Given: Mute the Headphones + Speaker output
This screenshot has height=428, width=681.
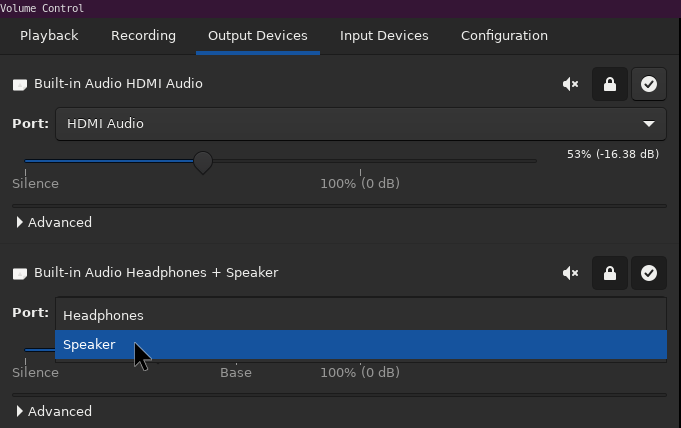Looking at the screenshot, I should tap(571, 273).
